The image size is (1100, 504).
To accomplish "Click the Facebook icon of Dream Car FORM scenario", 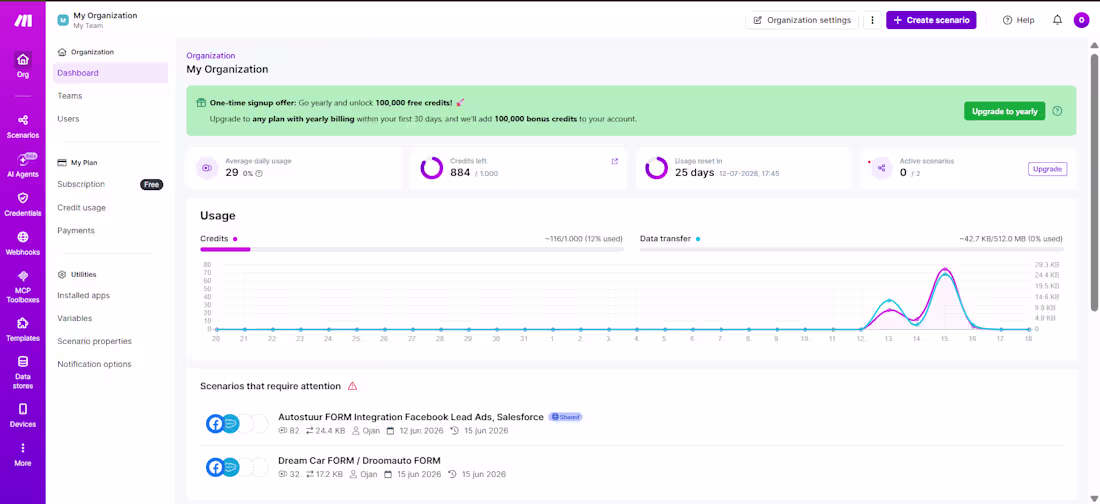I will point(215,467).
